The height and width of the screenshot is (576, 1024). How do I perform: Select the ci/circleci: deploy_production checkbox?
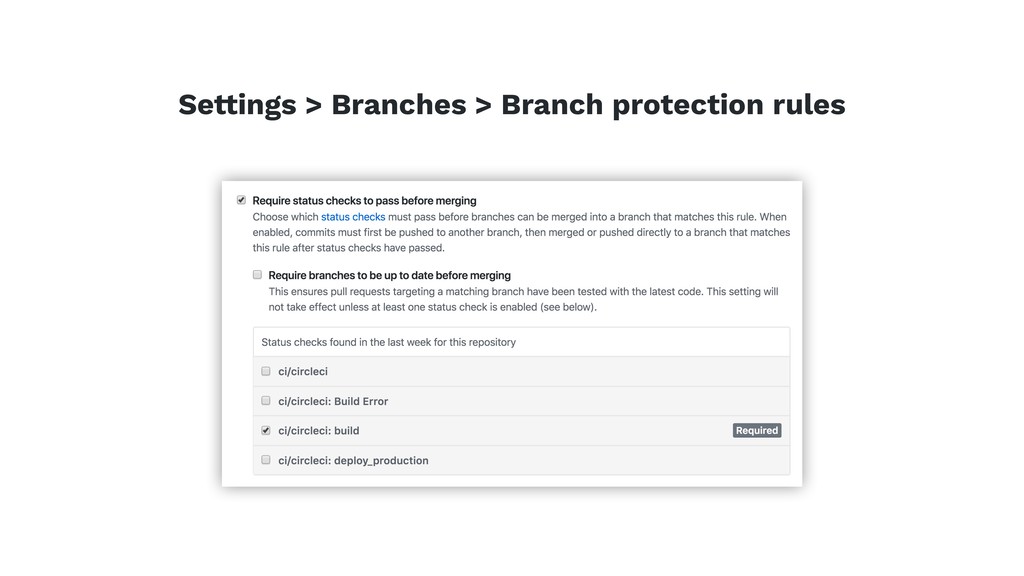(266, 460)
